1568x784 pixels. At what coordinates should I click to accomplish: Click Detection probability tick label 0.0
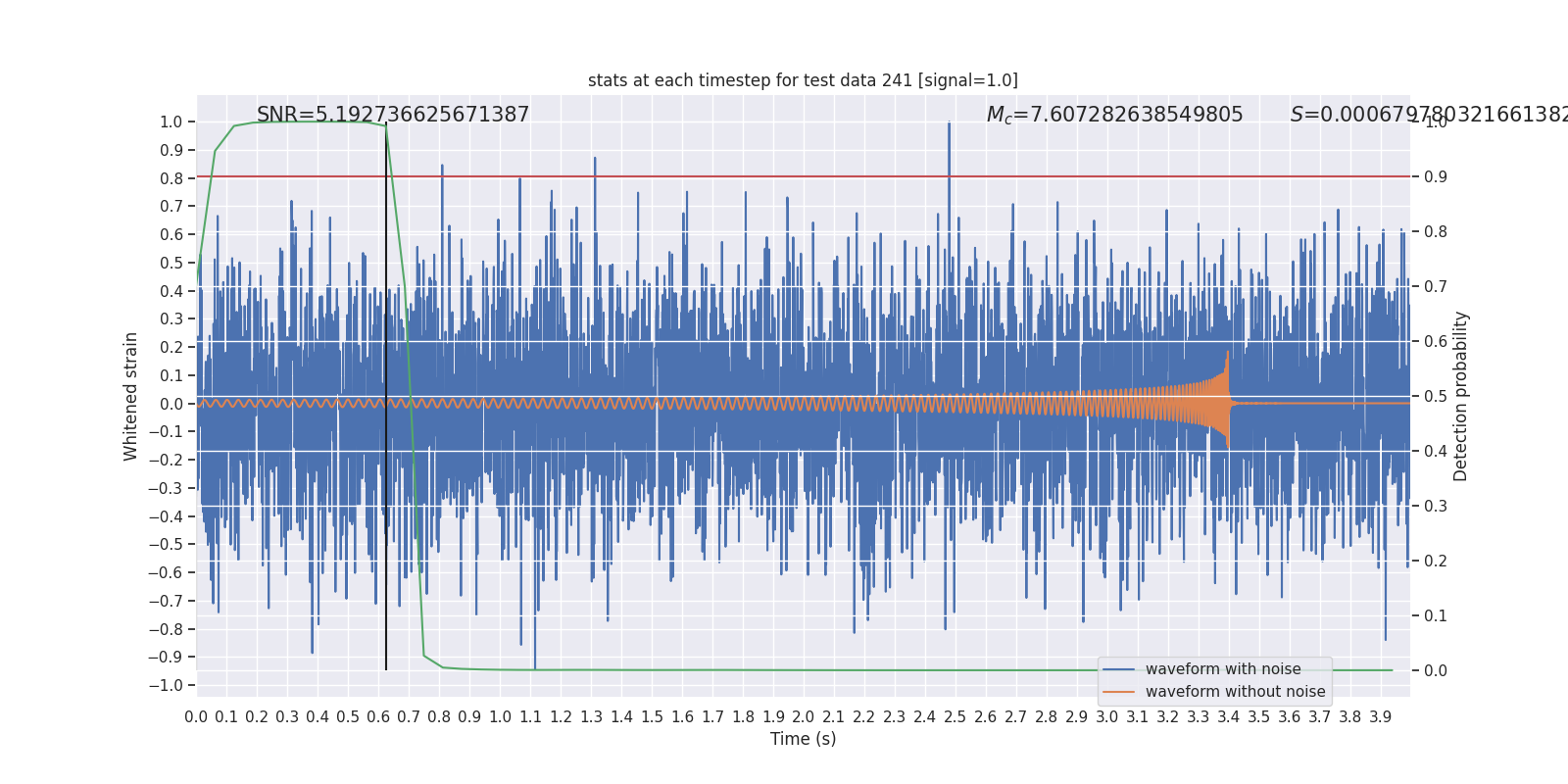[1436, 671]
